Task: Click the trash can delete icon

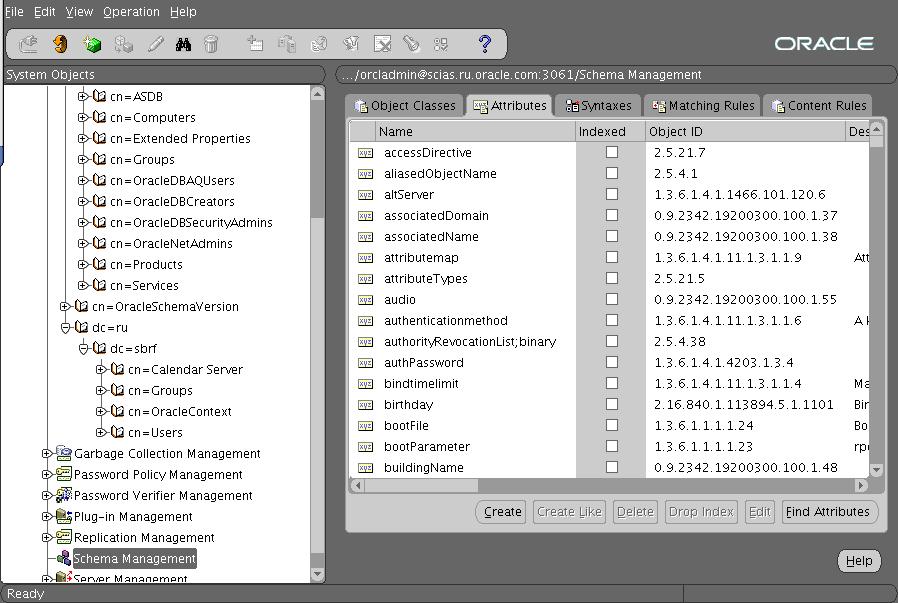Action: [x=211, y=44]
